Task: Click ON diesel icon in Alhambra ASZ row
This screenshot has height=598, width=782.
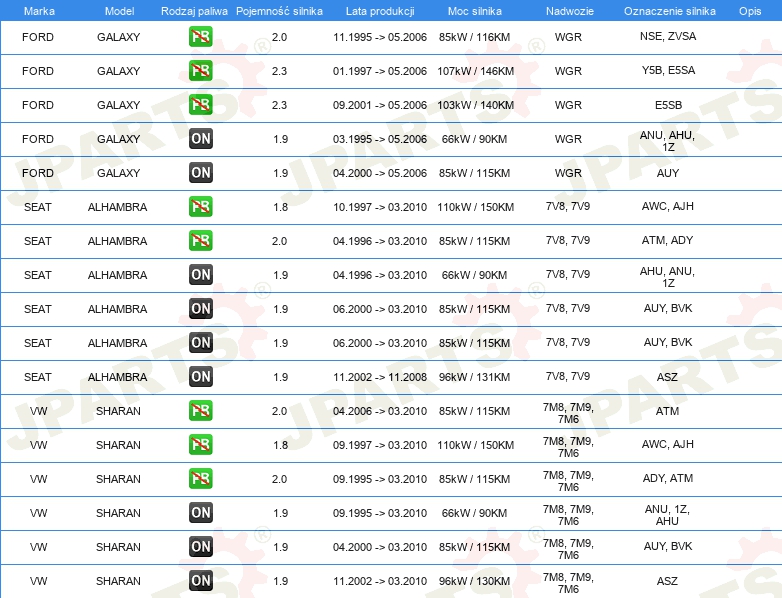Action: [x=200, y=377]
